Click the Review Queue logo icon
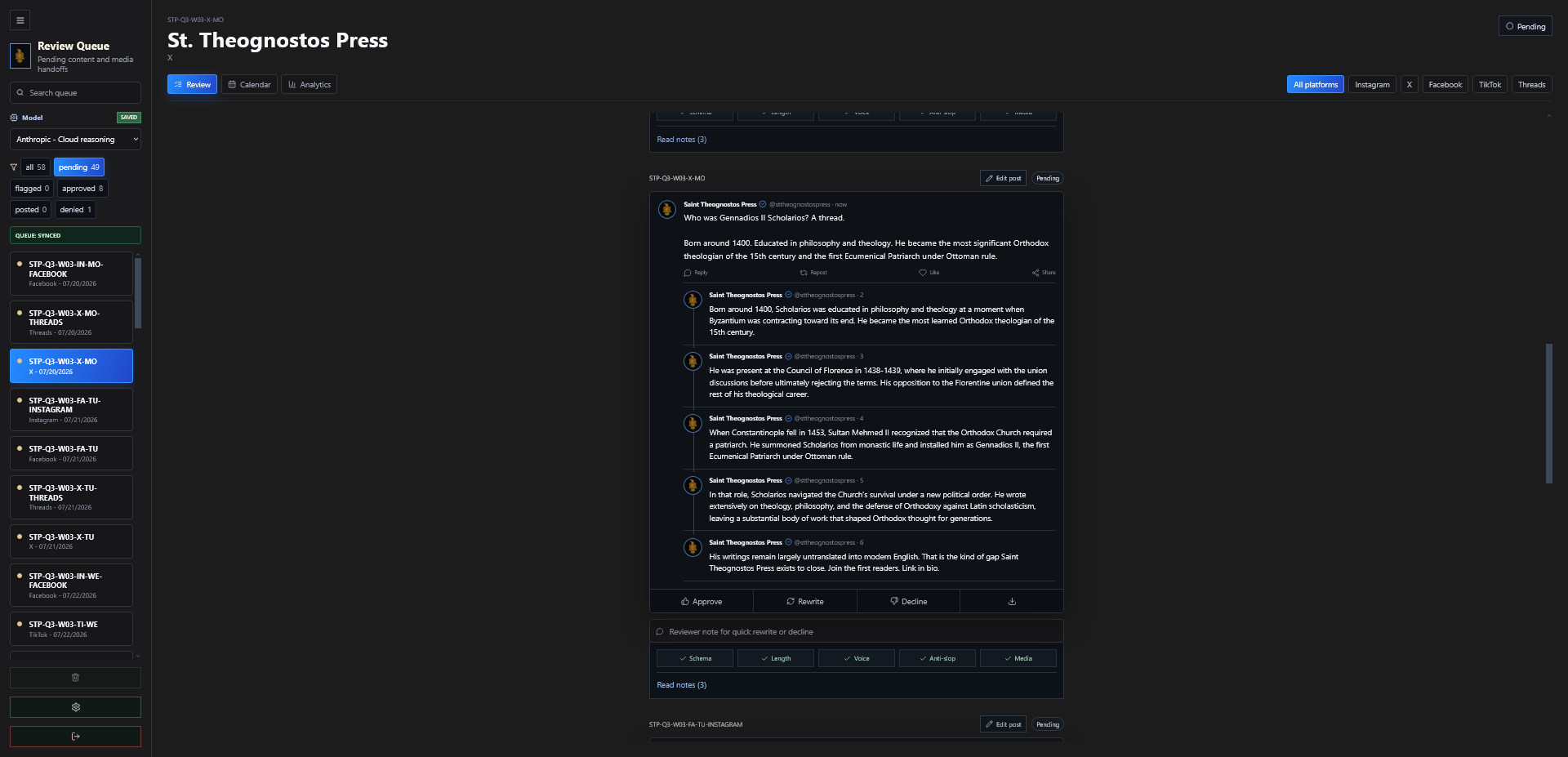This screenshot has height=757, width=1568. point(20,56)
